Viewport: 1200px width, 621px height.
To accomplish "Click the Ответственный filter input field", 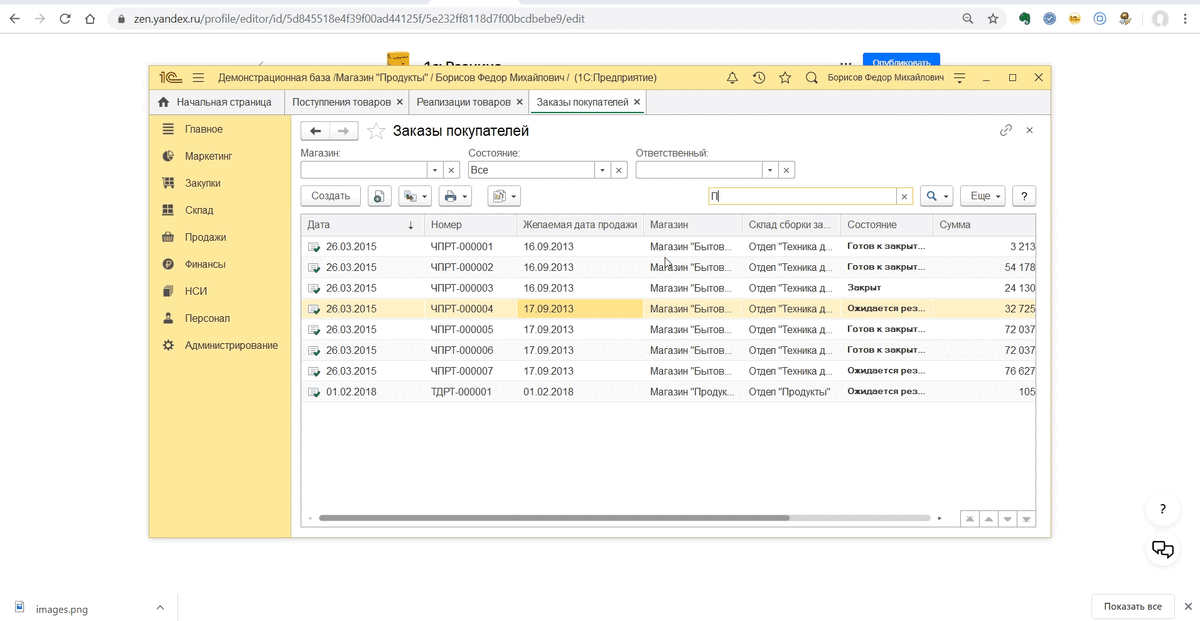I will 699,170.
